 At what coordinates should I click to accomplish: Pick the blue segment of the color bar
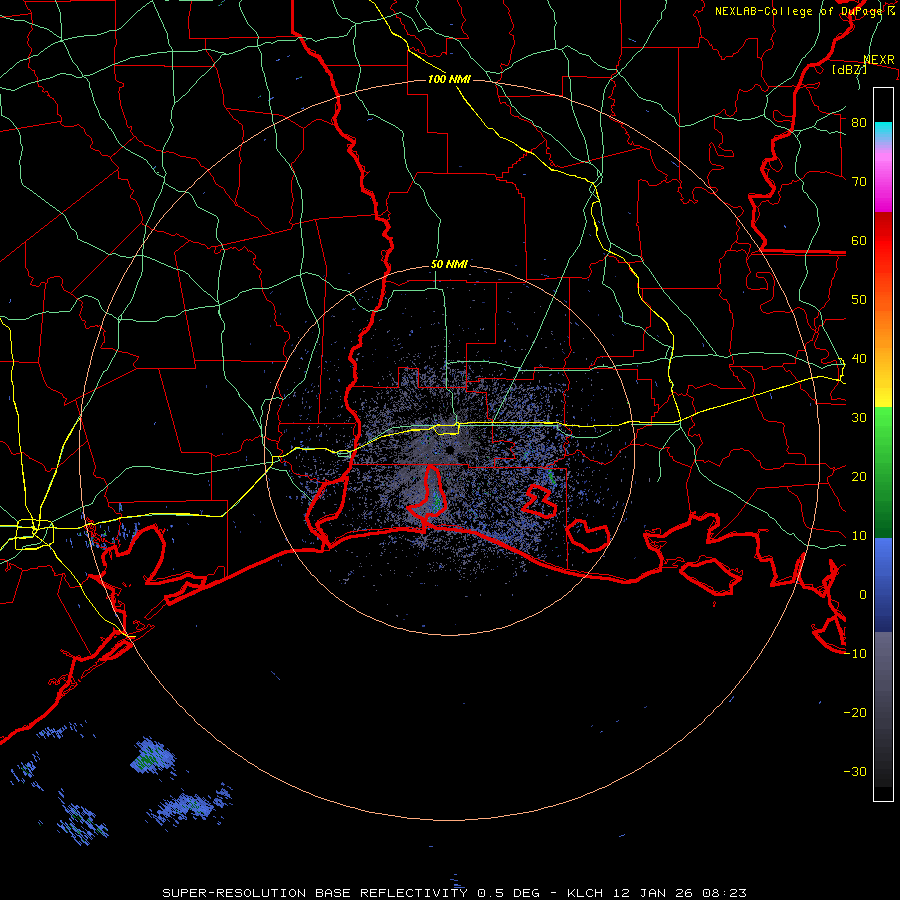[883, 585]
